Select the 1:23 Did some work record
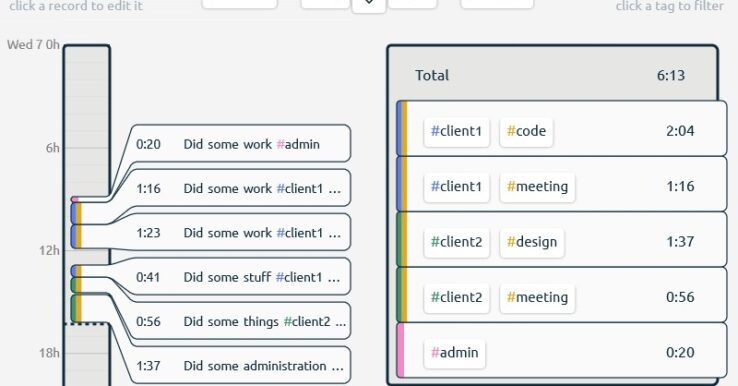738x386 pixels. (240, 233)
